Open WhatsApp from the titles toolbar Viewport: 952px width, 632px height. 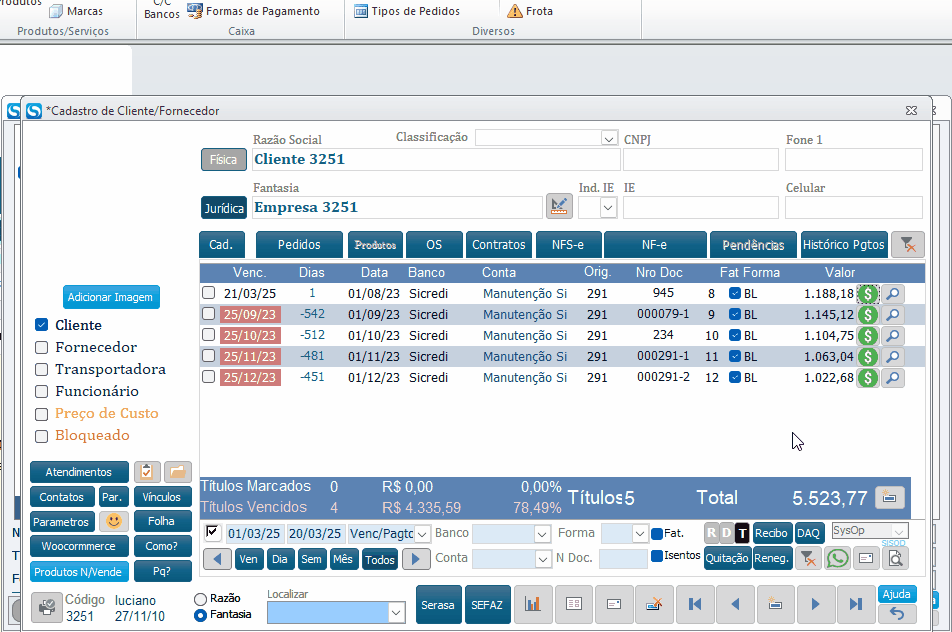point(837,558)
